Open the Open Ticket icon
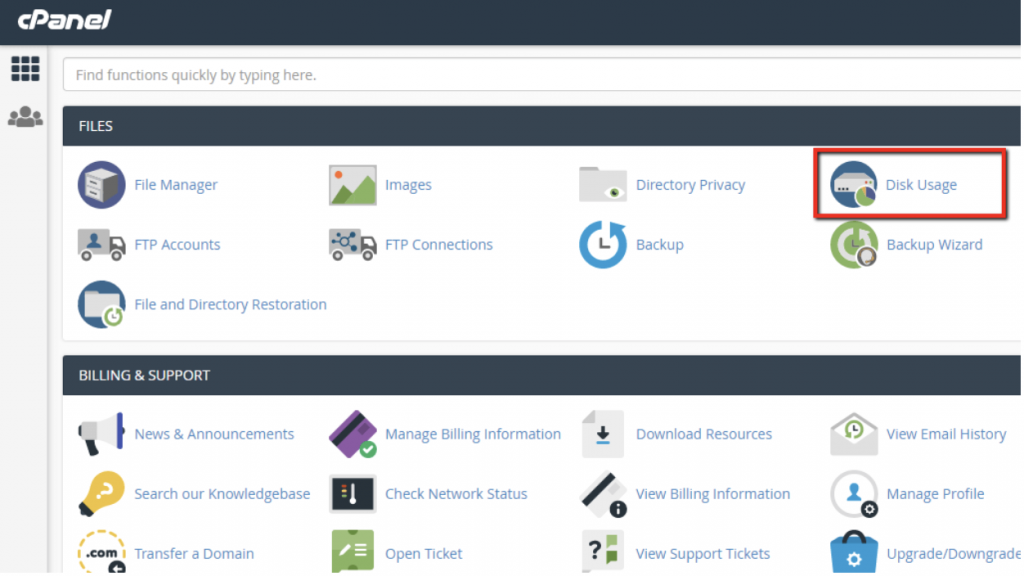Viewport: 1024px width, 576px height. pos(353,552)
